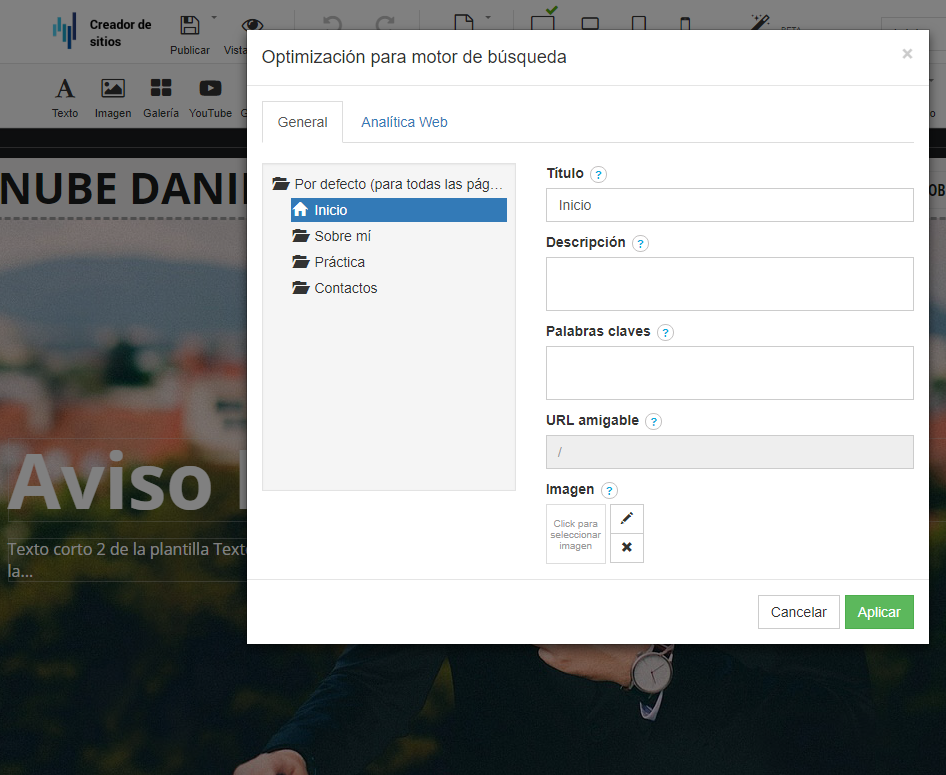Click the URL amigable field
Screen dimensions: 946x775
pyautogui.click(x=729, y=452)
